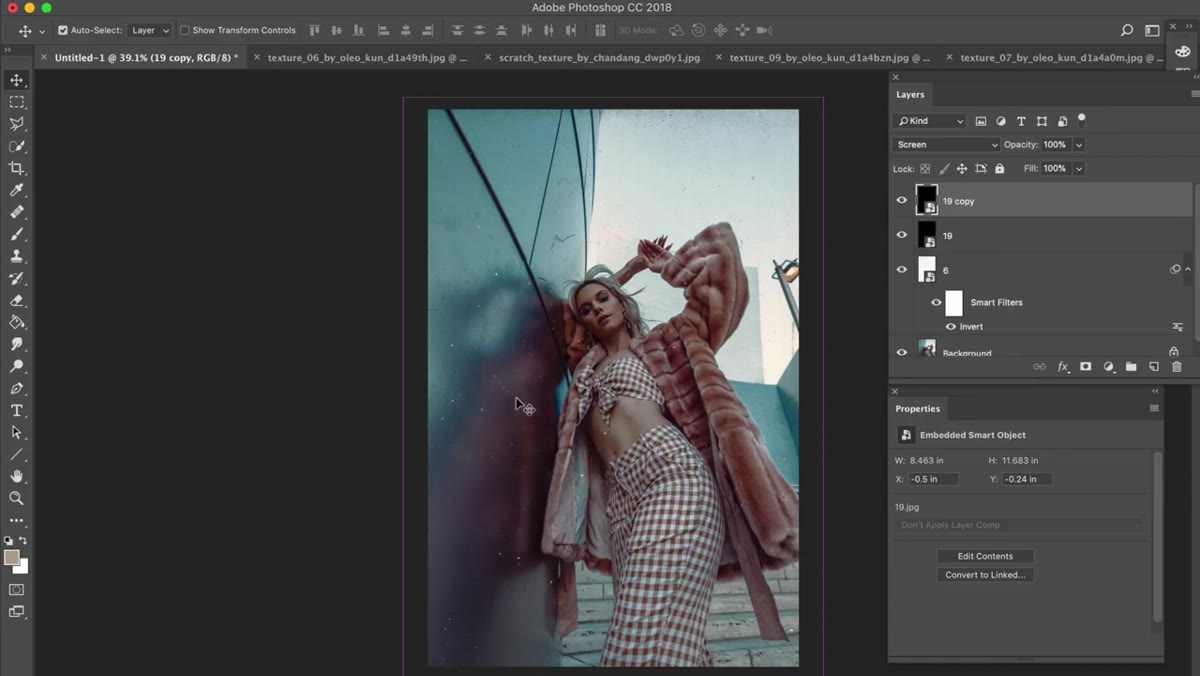Open the Screen blend mode dropdown
Image resolution: width=1200 pixels, height=676 pixels.
[945, 145]
